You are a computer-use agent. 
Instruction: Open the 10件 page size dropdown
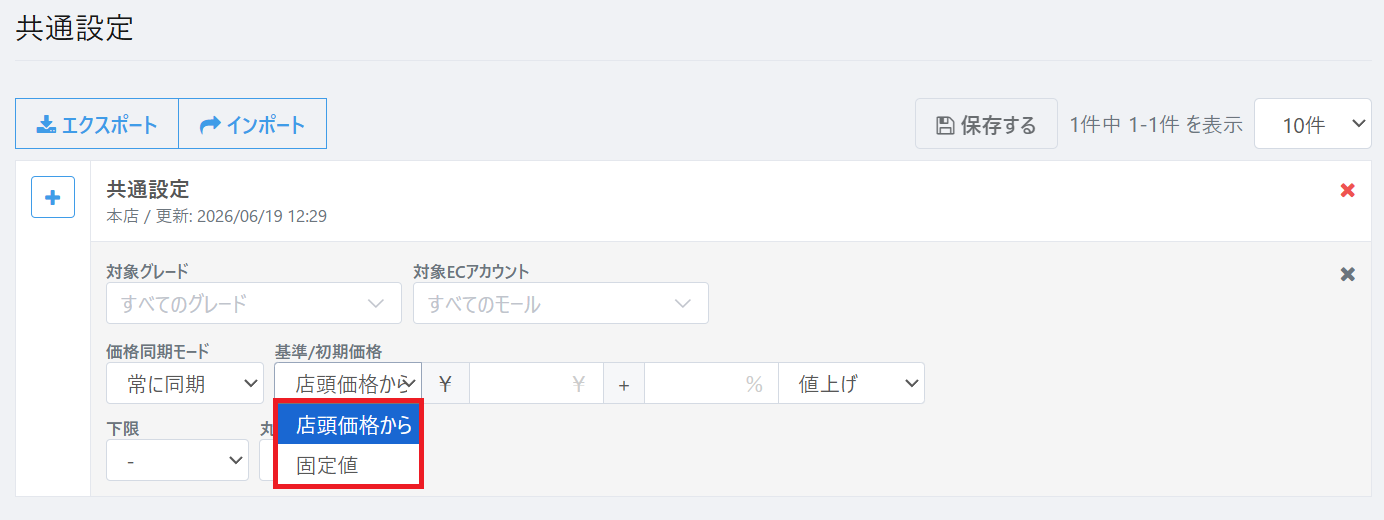[1312, 124]
